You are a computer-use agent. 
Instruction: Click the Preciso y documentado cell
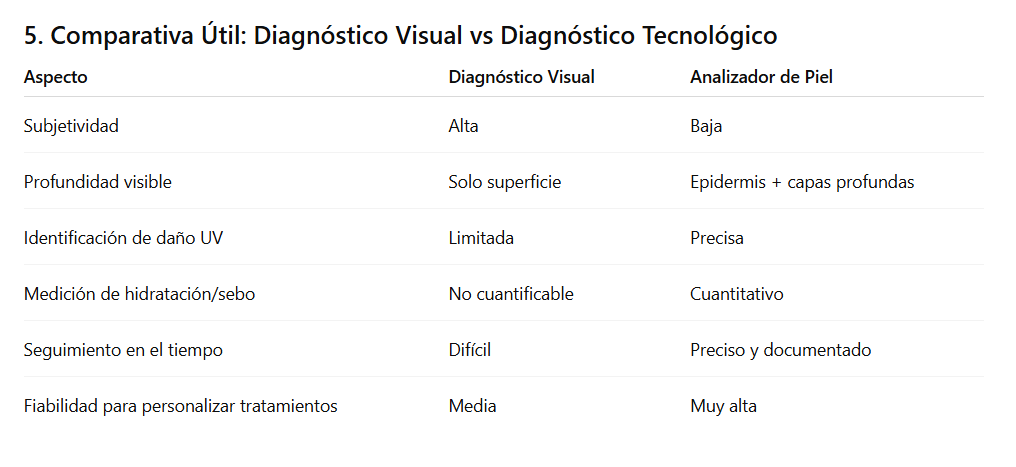point(780,350)
